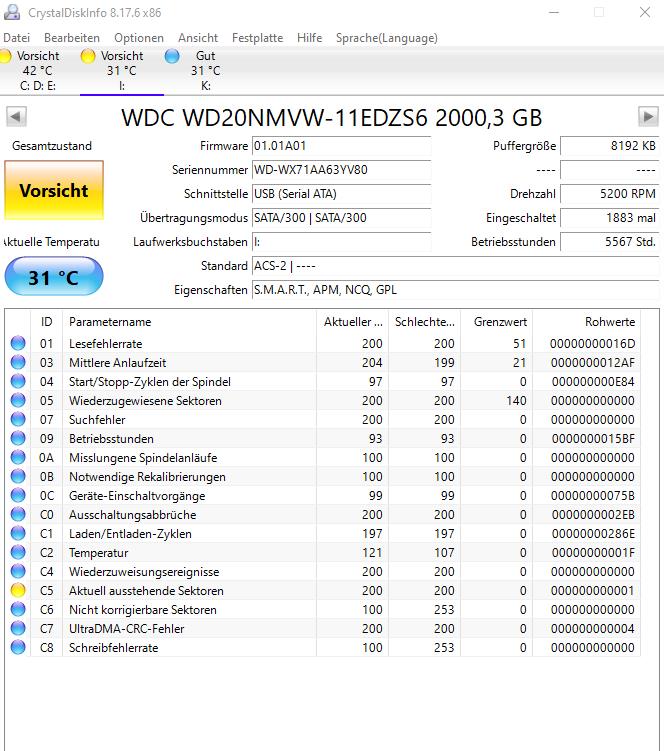664x751 pixels.
Task: Click raw value 0000000015BF of Betriebsstunden row
Action: [x=593, y=438]
